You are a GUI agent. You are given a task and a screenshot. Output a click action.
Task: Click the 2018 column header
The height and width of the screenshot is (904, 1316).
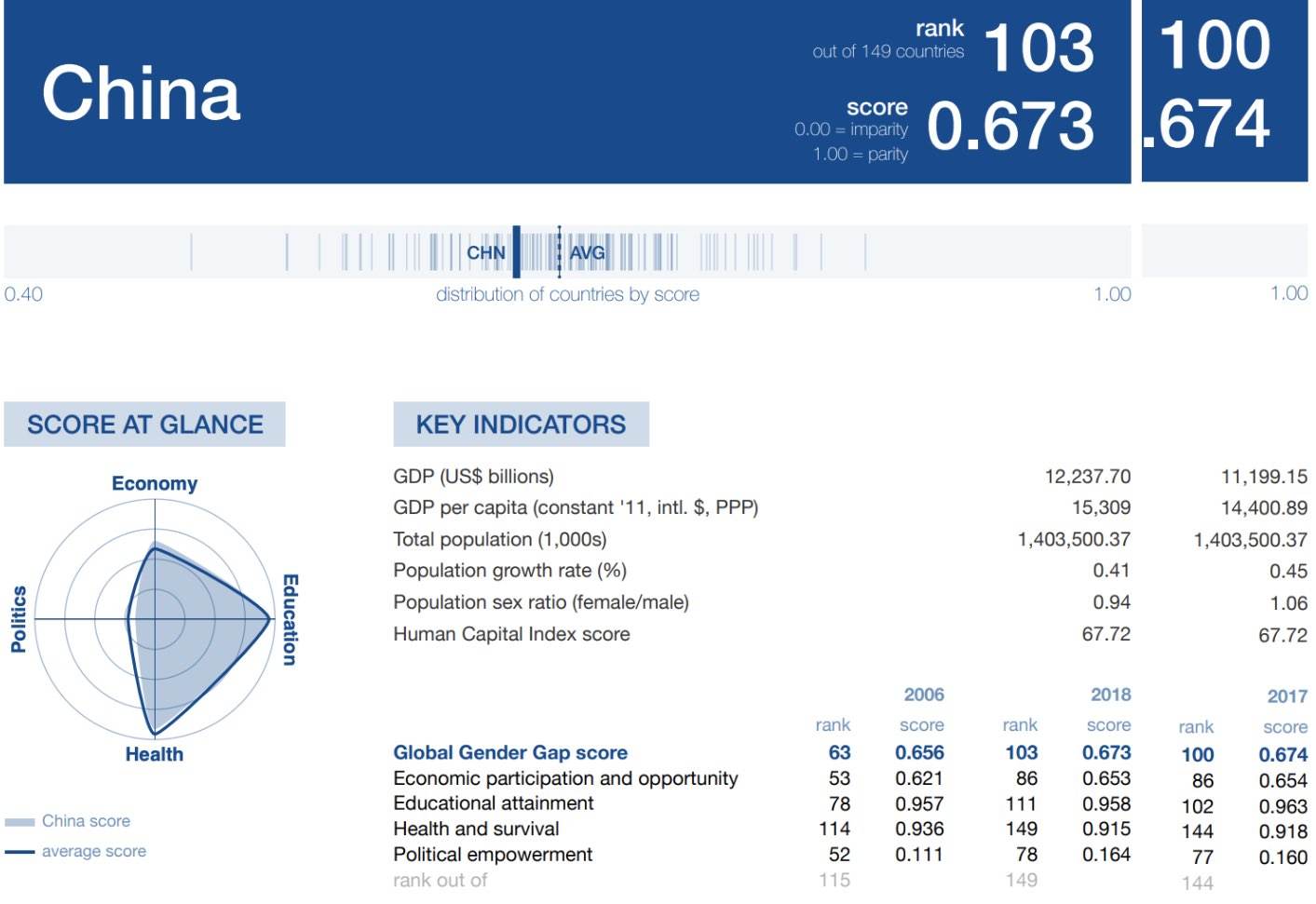[x=1110, y=695]
